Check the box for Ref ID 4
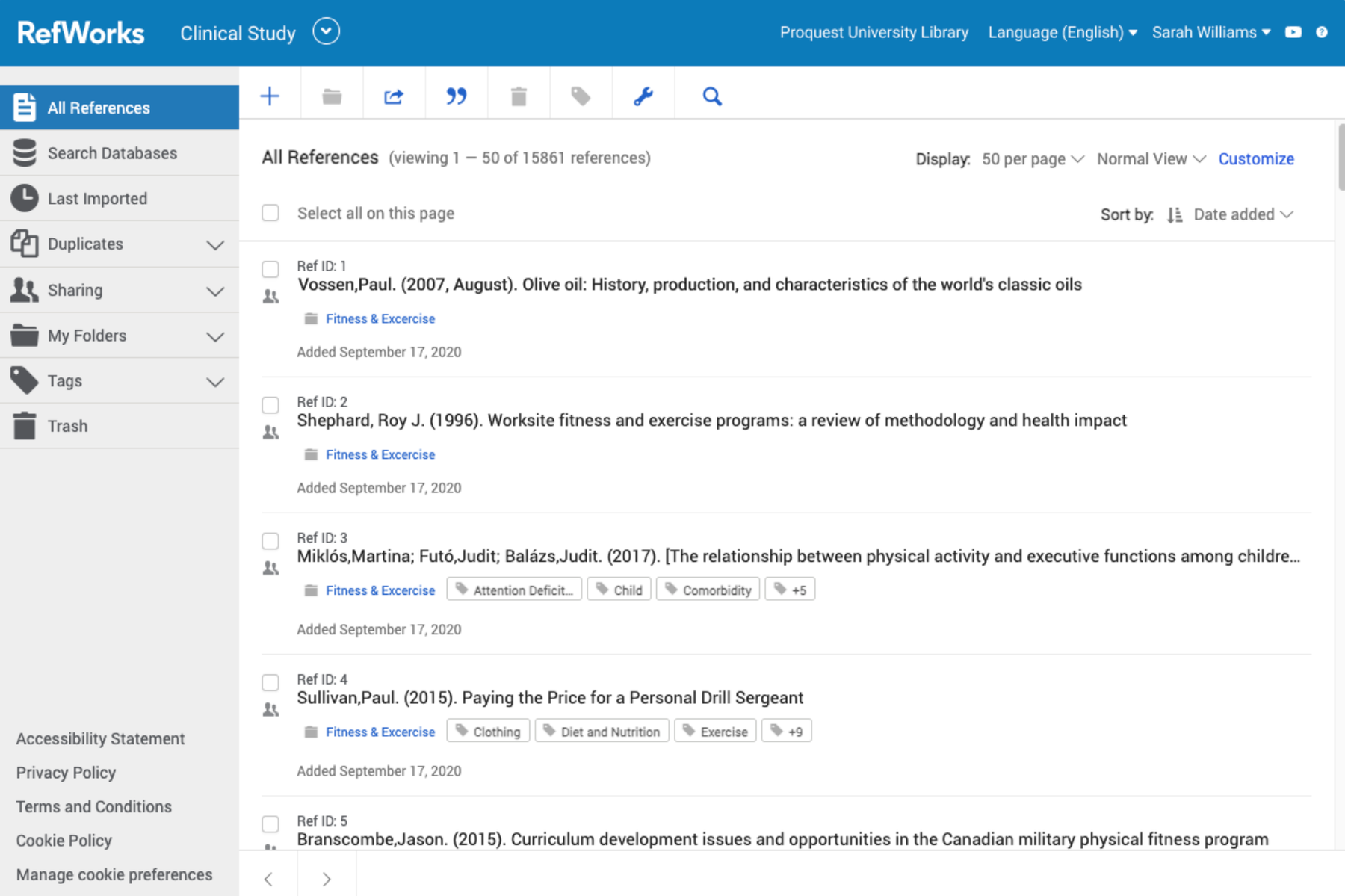1345x896 pixels. (x=270, y=682)
